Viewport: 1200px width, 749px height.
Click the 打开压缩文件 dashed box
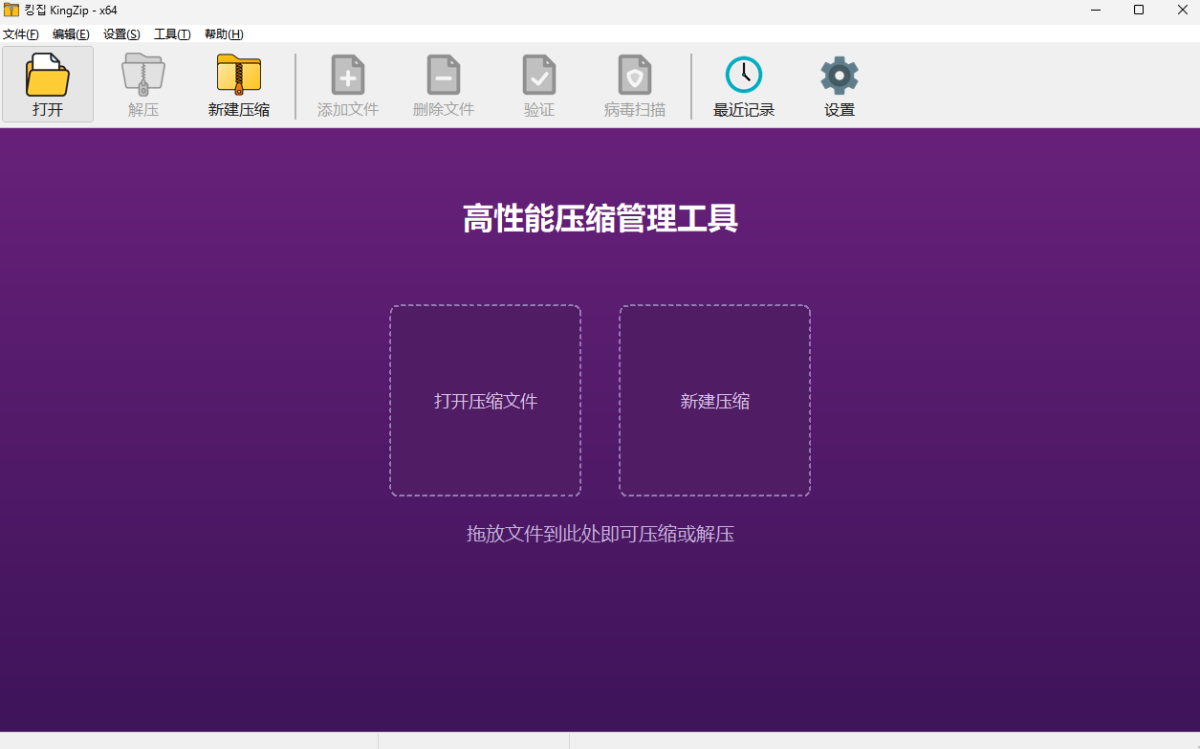click(486, 401)
